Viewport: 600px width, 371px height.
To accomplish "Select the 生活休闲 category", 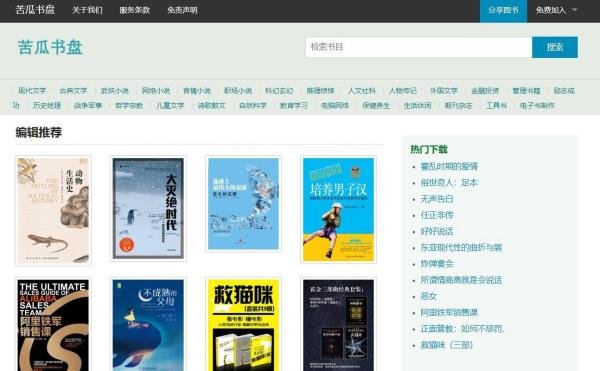I will click(x=417, y=105).
